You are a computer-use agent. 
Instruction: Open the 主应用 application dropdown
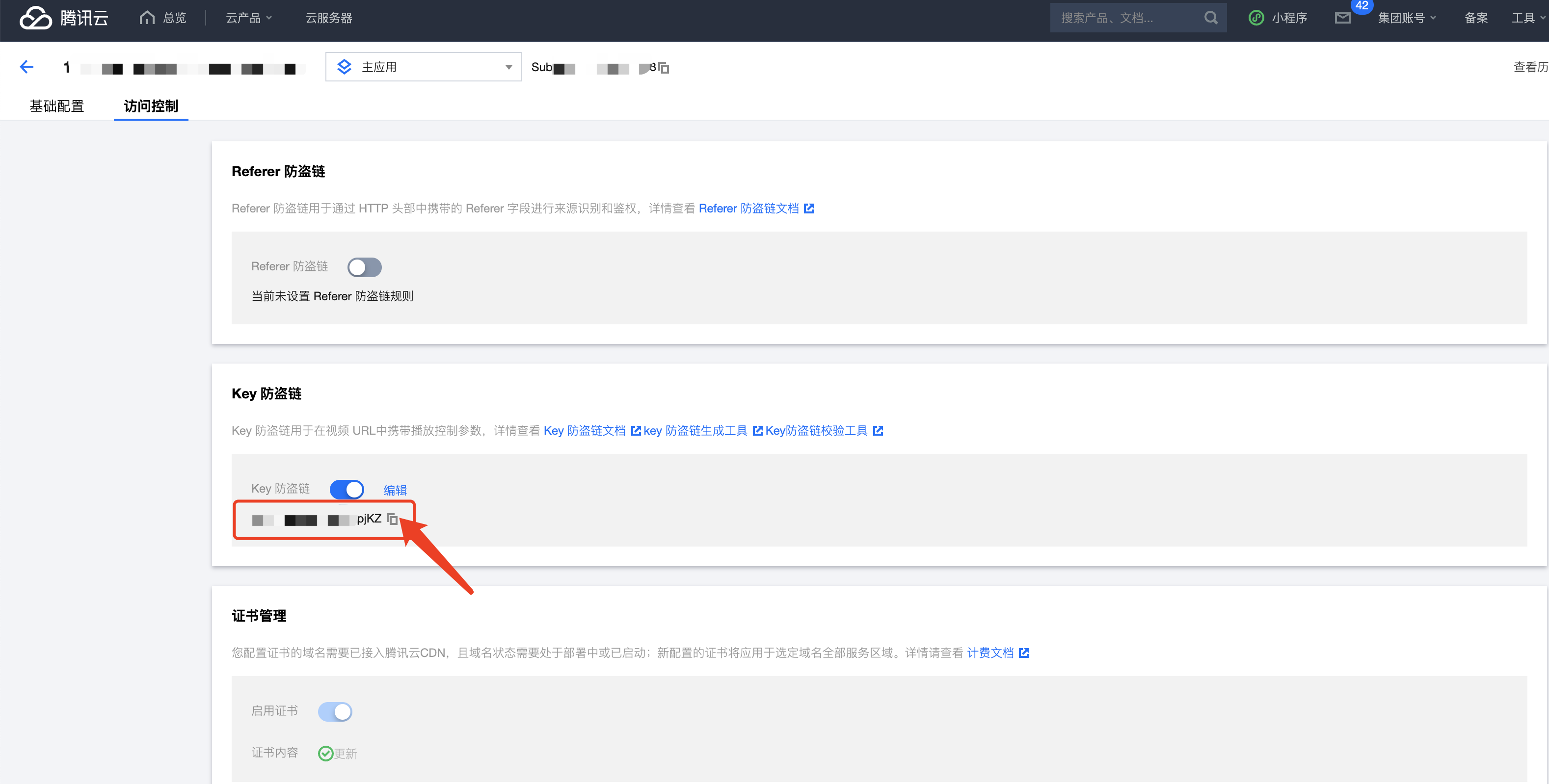pos(424,67)
